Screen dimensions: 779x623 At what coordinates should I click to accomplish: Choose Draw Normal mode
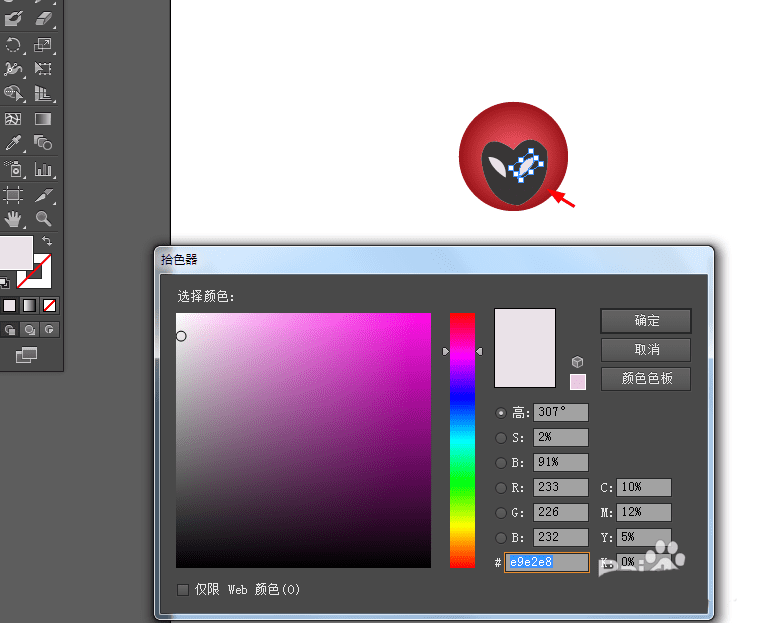click(x=10, y=329)
